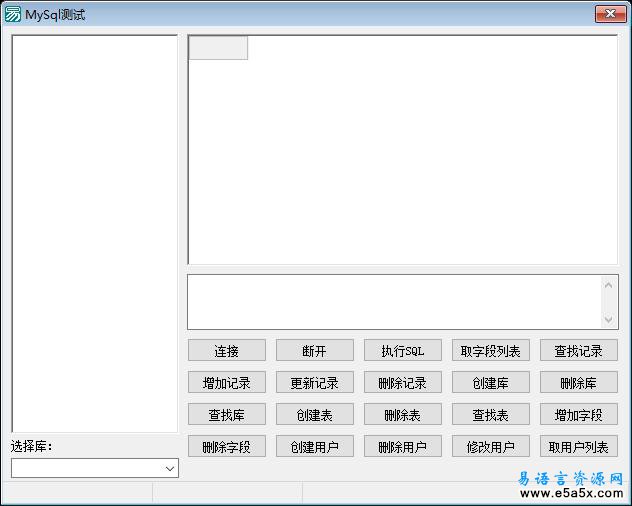Run the 执行SQL button
Screen dimensions: 632x506
pos(403,350)
